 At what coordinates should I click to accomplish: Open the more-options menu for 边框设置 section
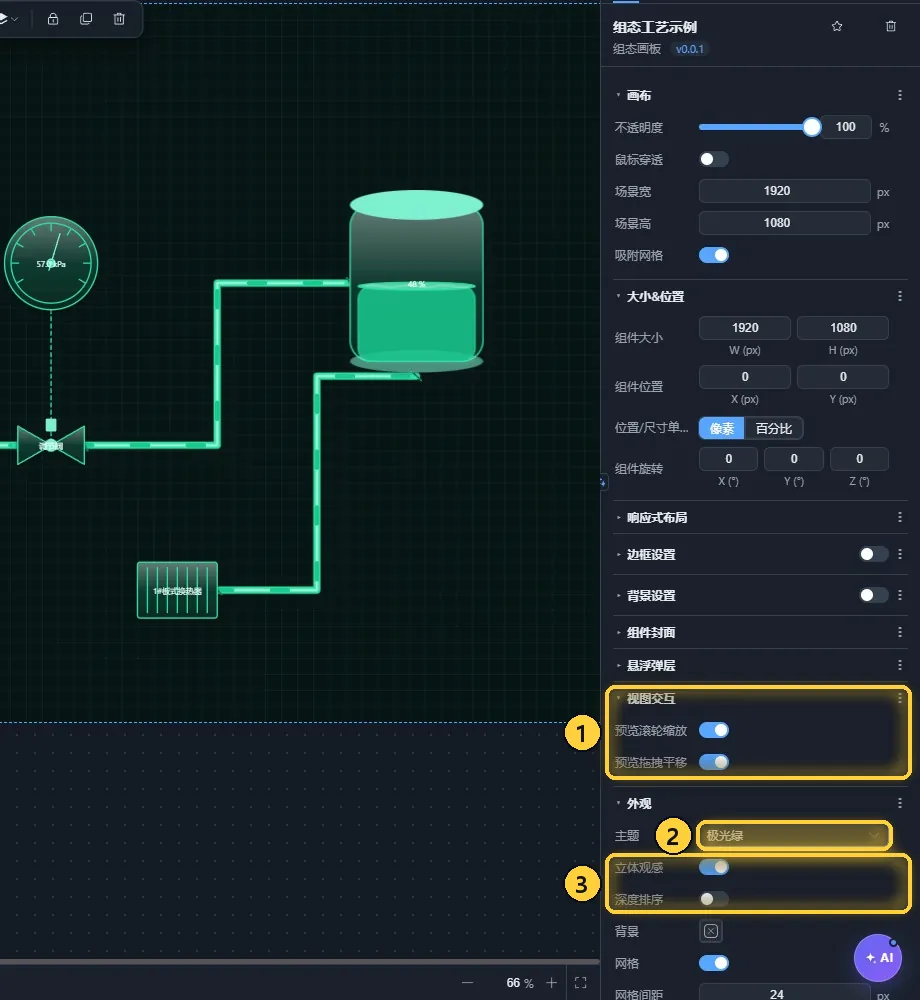click(900, 554)
